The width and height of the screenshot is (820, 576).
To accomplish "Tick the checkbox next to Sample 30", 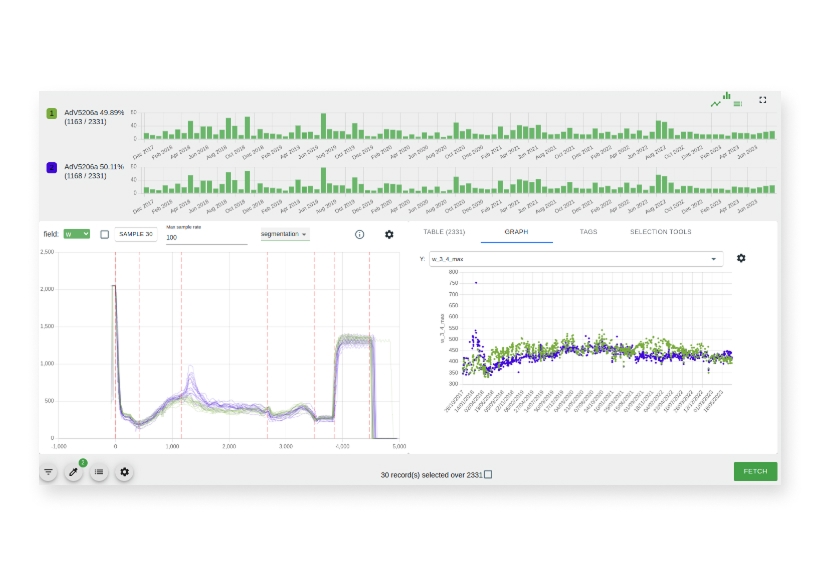I will tap(105, 234).
